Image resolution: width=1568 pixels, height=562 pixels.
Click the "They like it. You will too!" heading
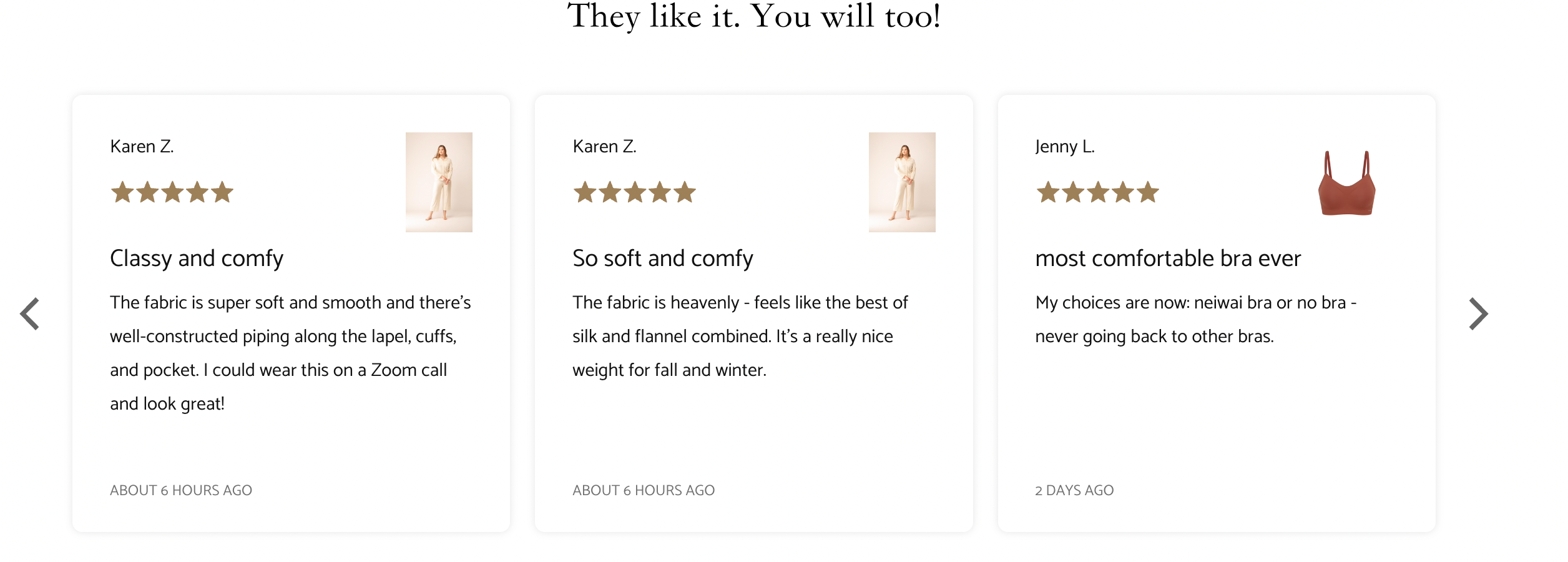[754, 16]
